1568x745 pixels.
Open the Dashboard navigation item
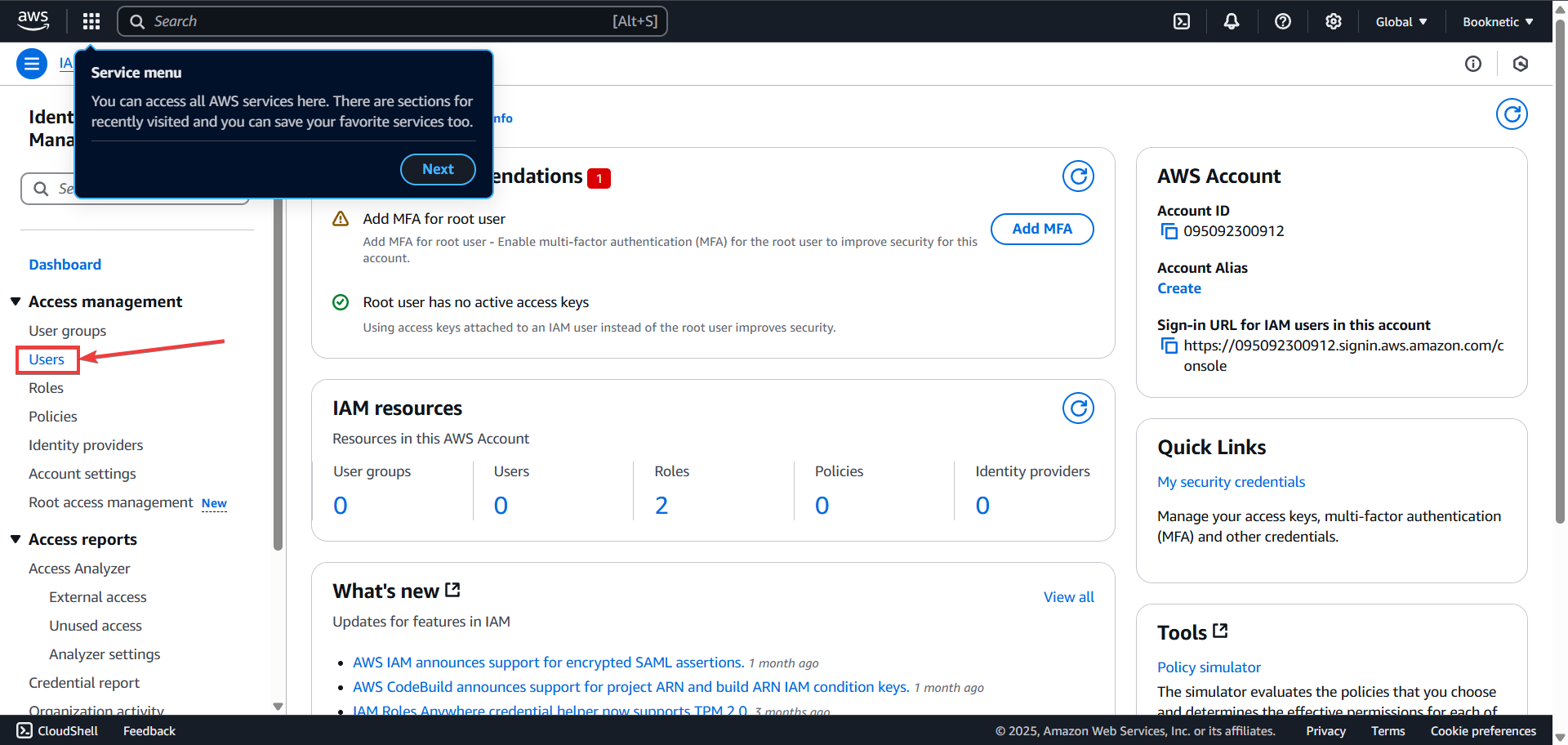tap(65, 265)
